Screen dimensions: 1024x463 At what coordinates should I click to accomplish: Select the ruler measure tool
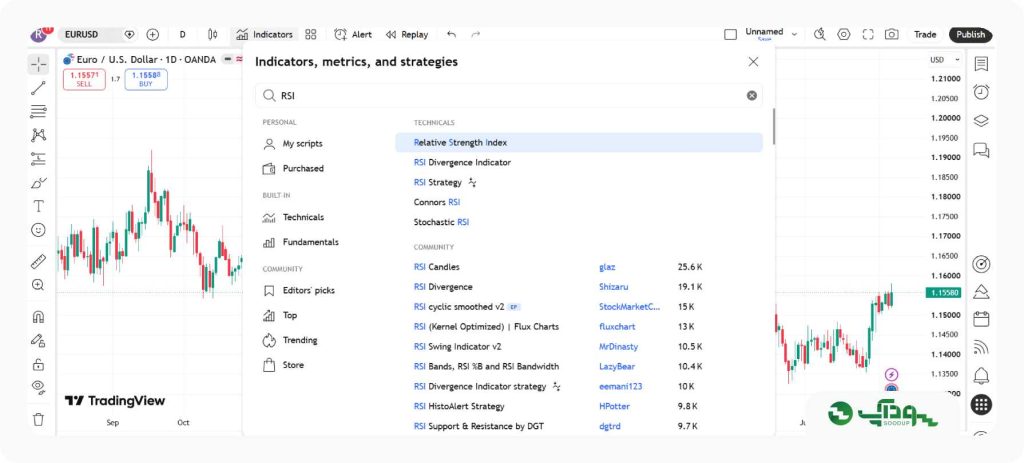[39, 261]
